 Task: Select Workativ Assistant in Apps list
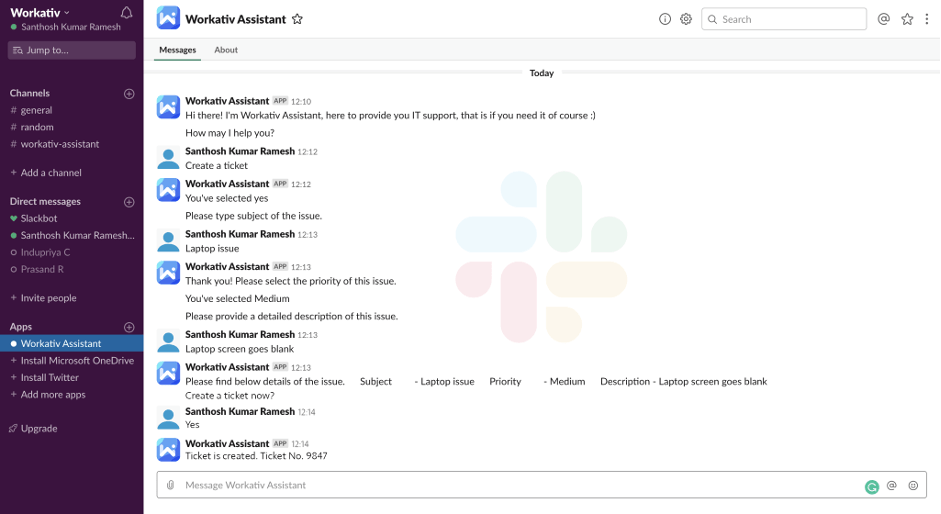click(71, 343)
